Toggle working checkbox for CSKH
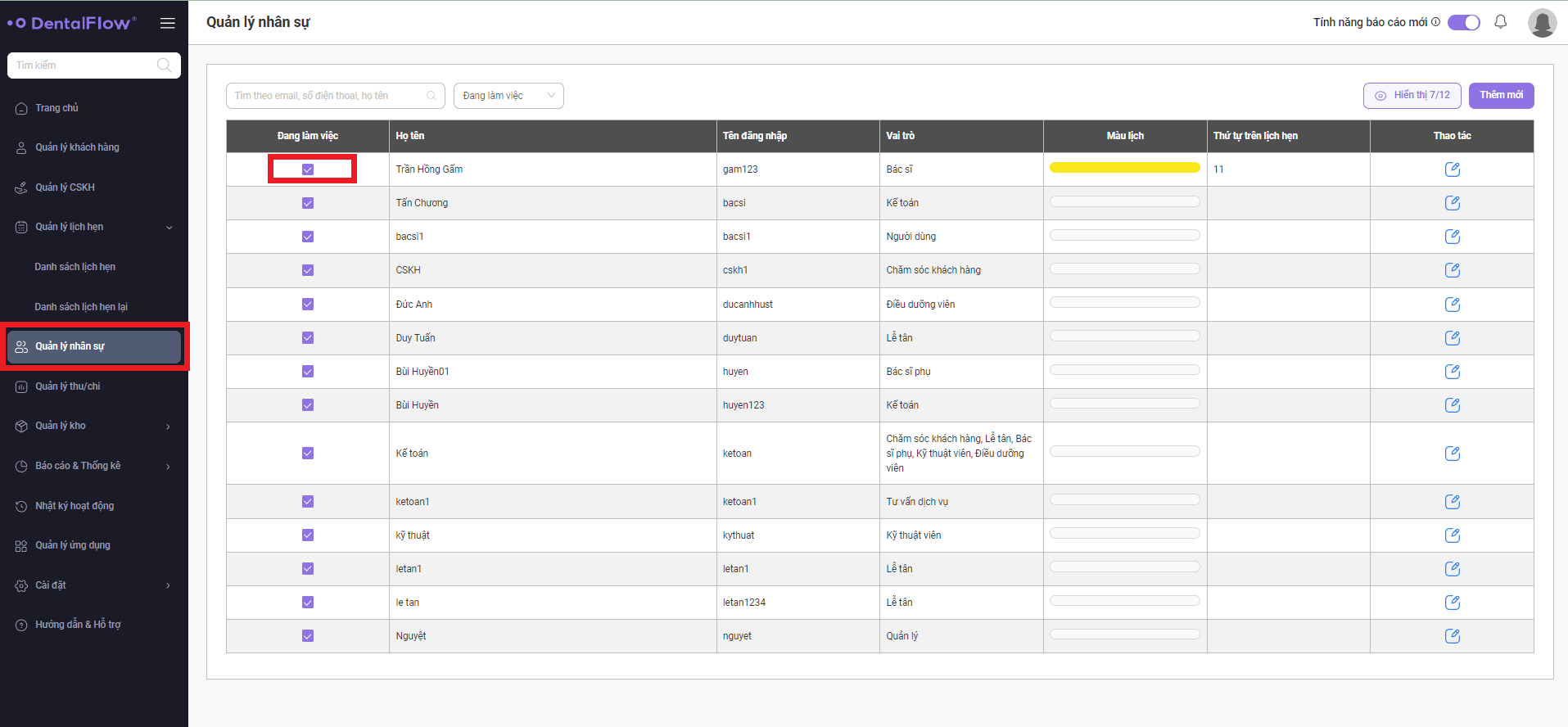Viewport: 1568px width, 727px height. pyautogui.click(x=308, y=270)
